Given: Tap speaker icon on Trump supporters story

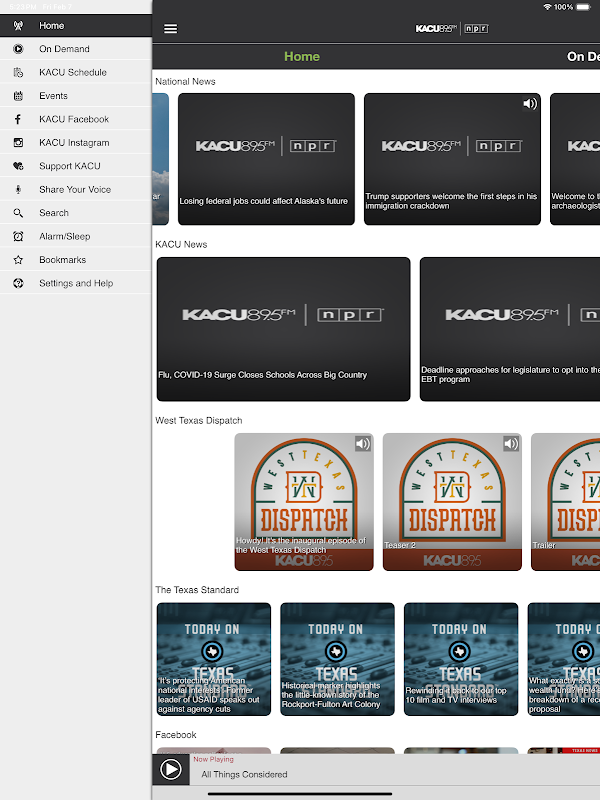Looking at the screenshot, I should point(530,104).
